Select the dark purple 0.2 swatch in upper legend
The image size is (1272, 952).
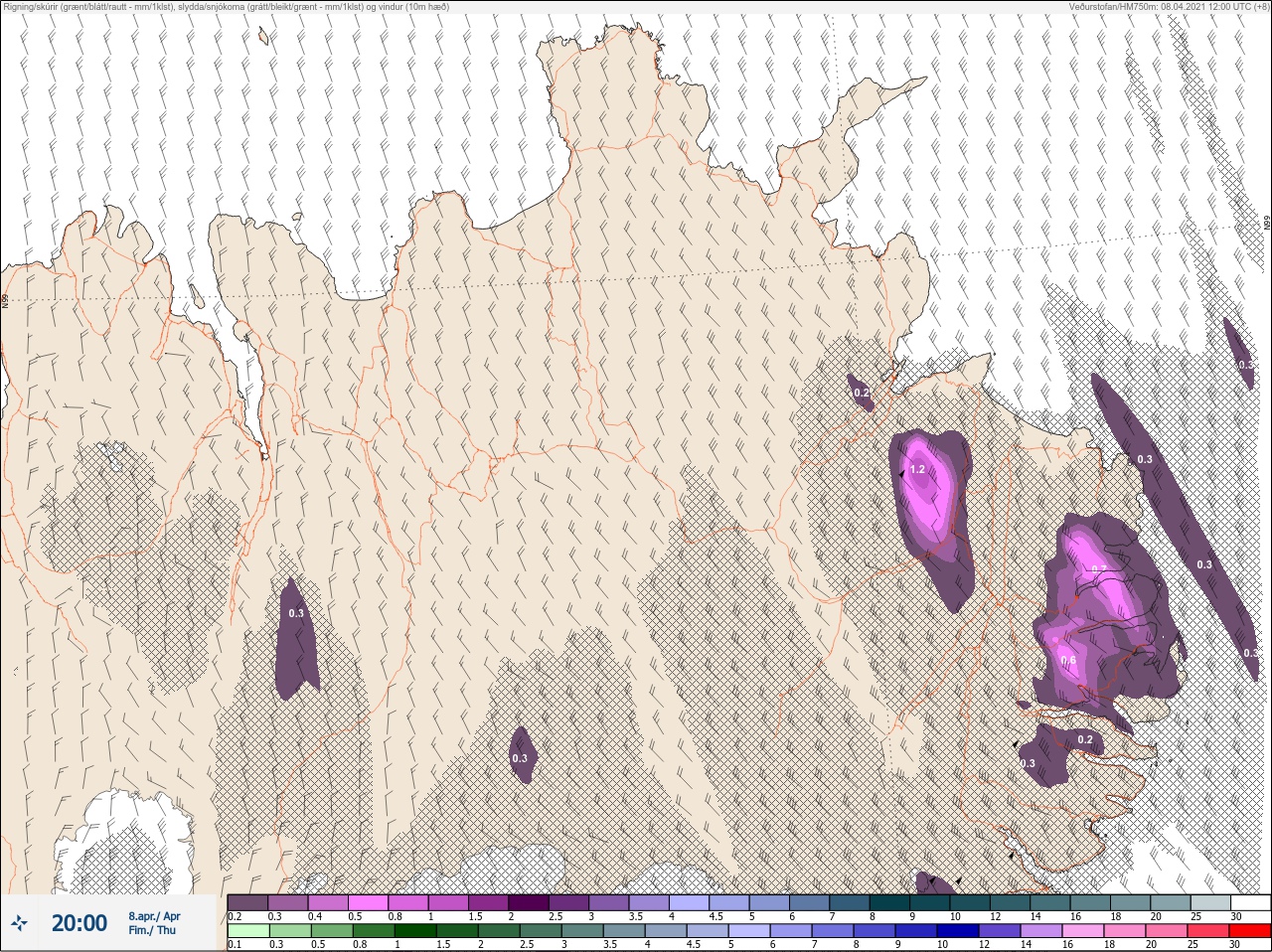[x=248, y=902]
